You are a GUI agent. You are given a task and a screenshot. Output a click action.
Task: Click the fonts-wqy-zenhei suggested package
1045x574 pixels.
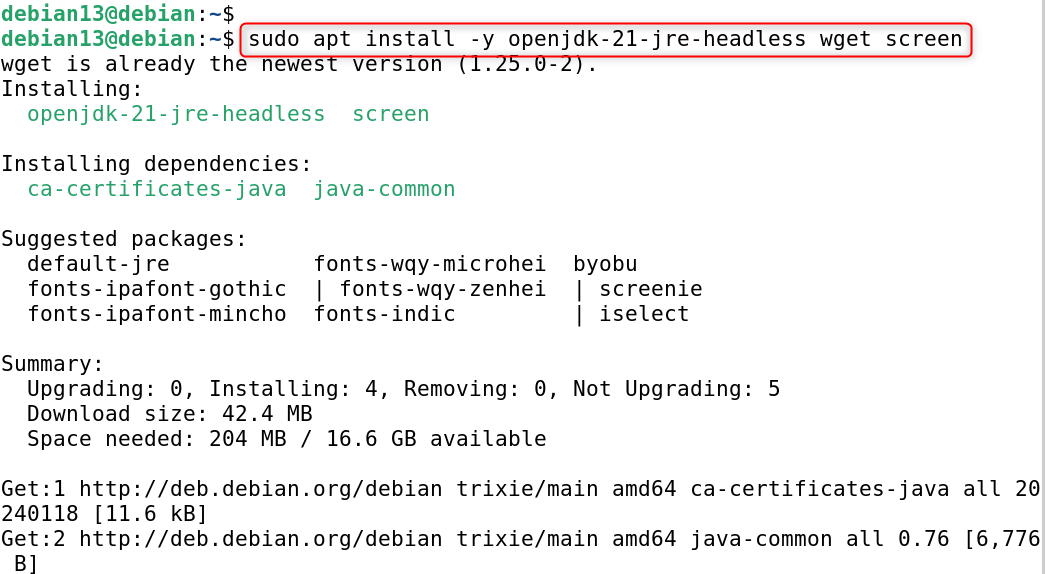[443, 289]
